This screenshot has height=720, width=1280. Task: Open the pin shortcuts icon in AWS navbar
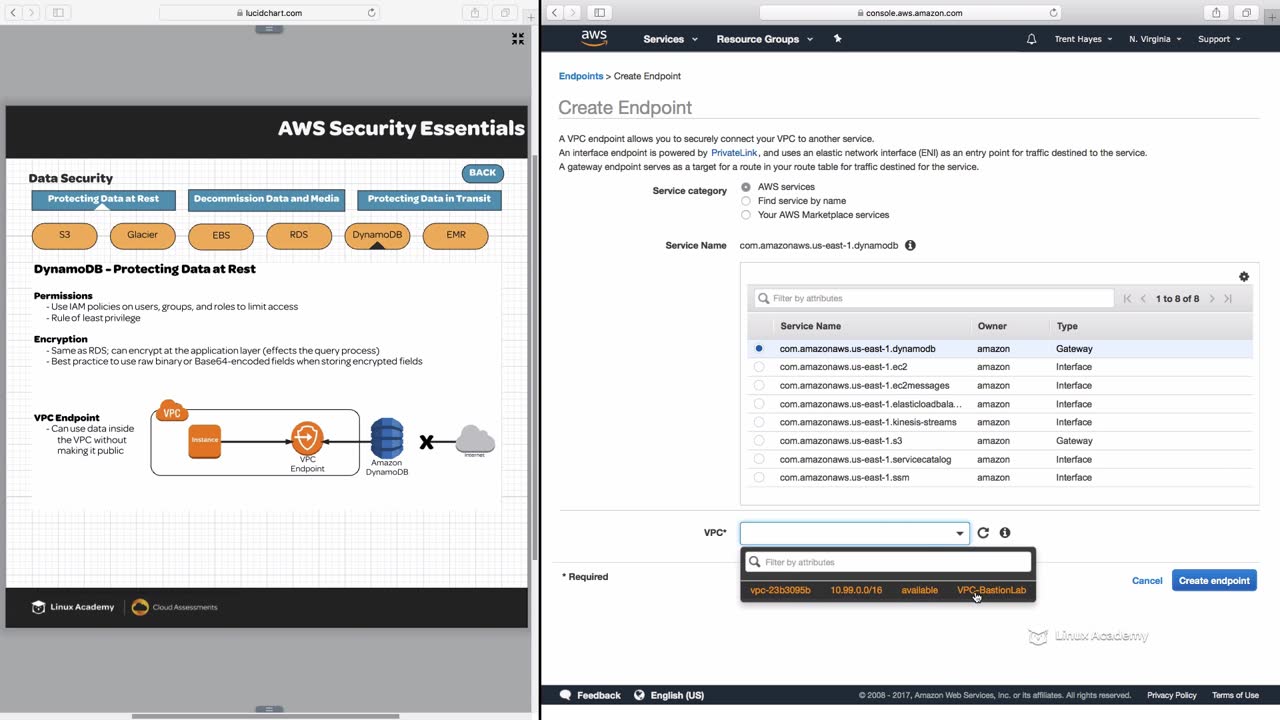point(838,39)
